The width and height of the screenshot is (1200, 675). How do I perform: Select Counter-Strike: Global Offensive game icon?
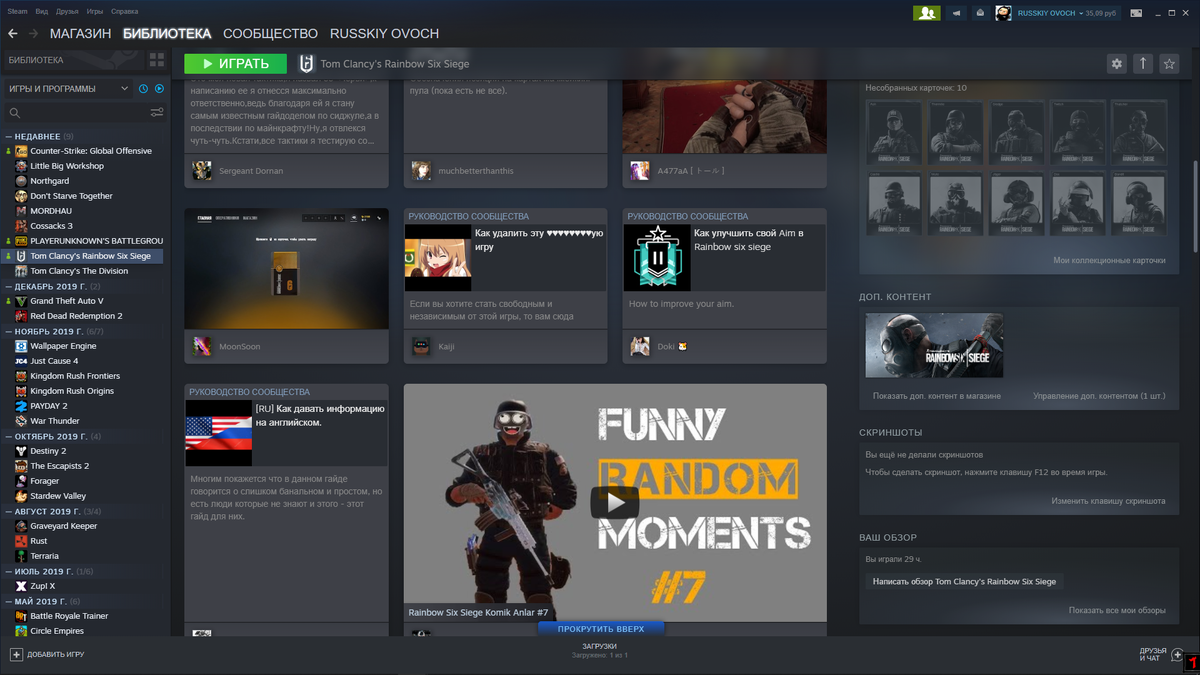coord(21,151)
